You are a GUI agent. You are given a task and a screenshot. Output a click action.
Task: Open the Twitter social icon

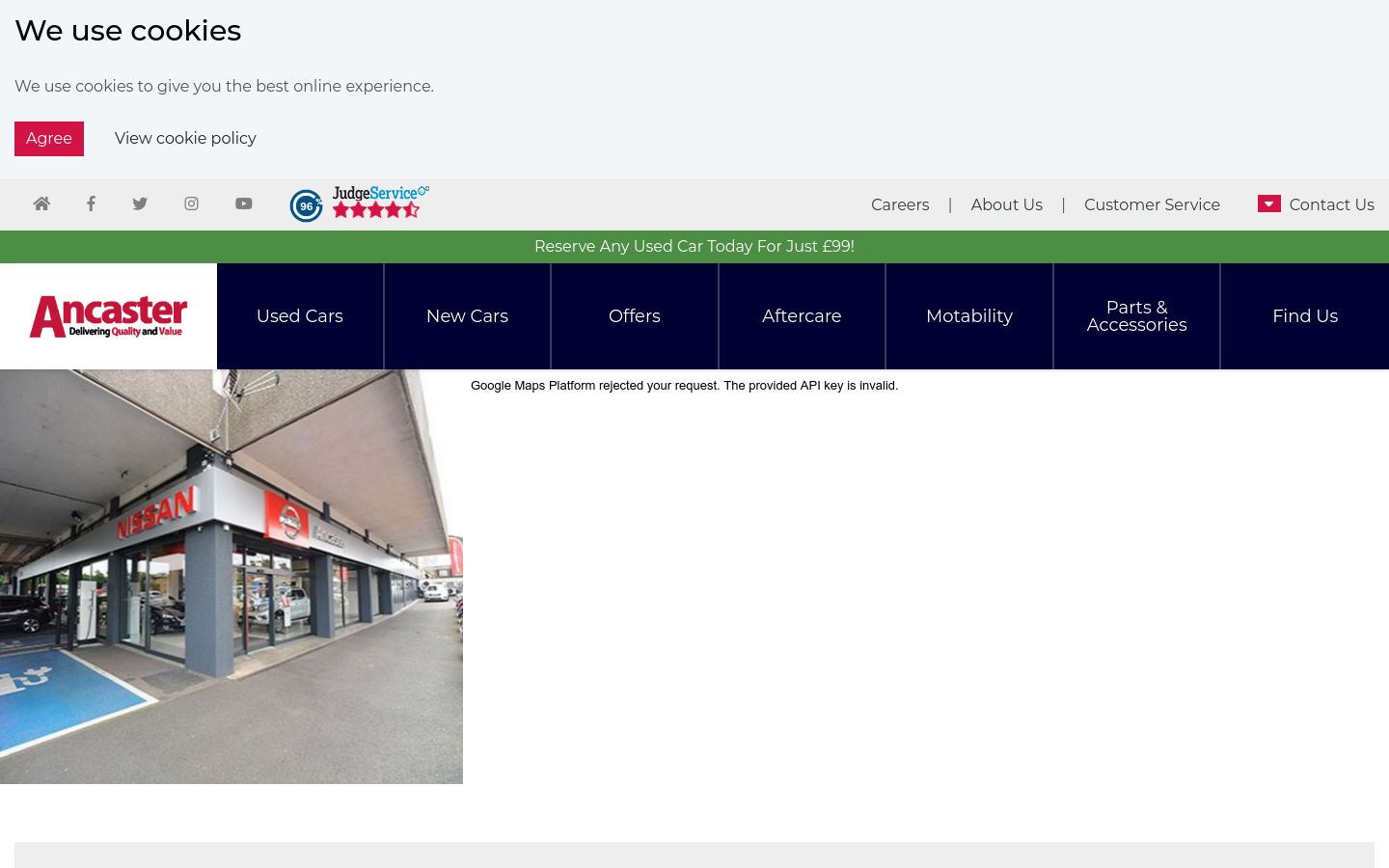(140, 203)
